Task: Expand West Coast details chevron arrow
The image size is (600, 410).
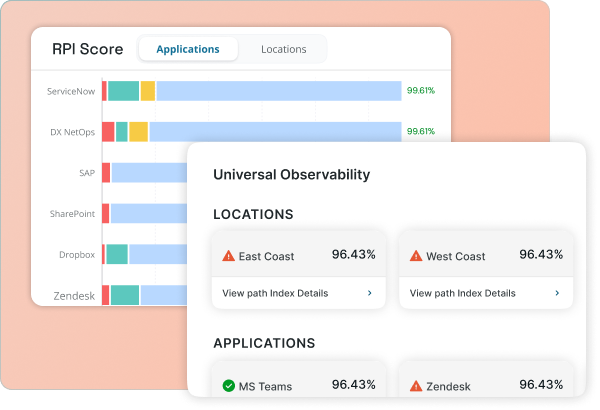Action: pyautogui.click(x=557, y=293)
